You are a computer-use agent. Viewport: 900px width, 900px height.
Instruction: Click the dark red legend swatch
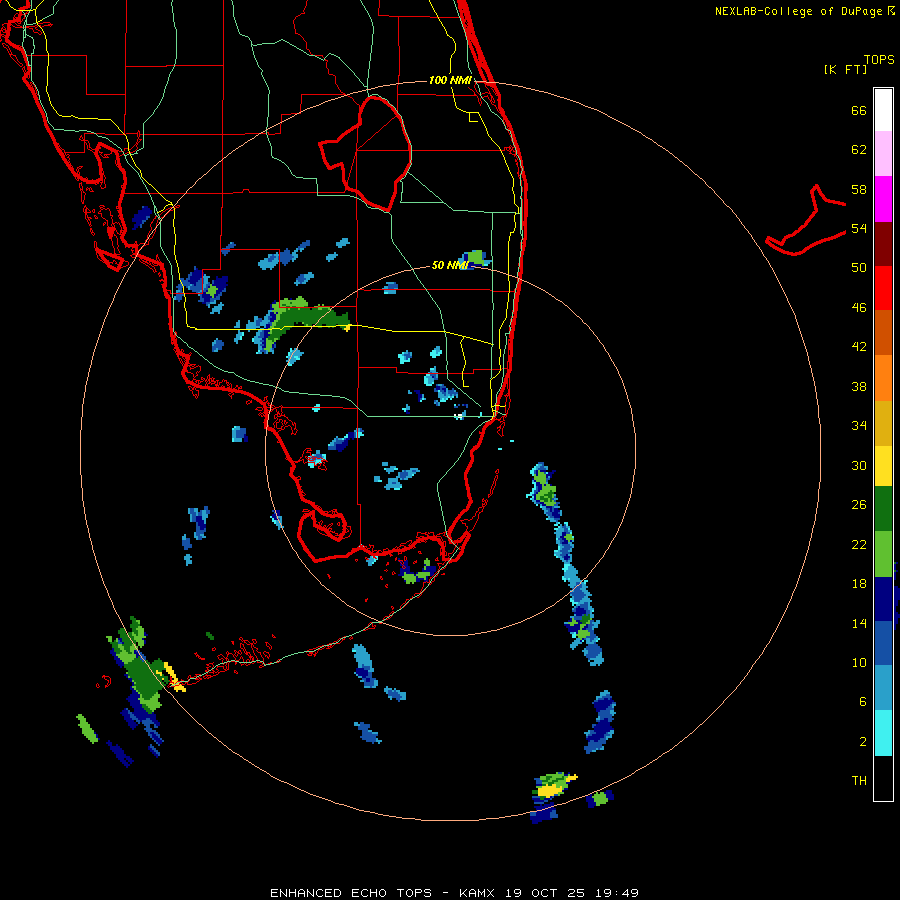point(883,243)
